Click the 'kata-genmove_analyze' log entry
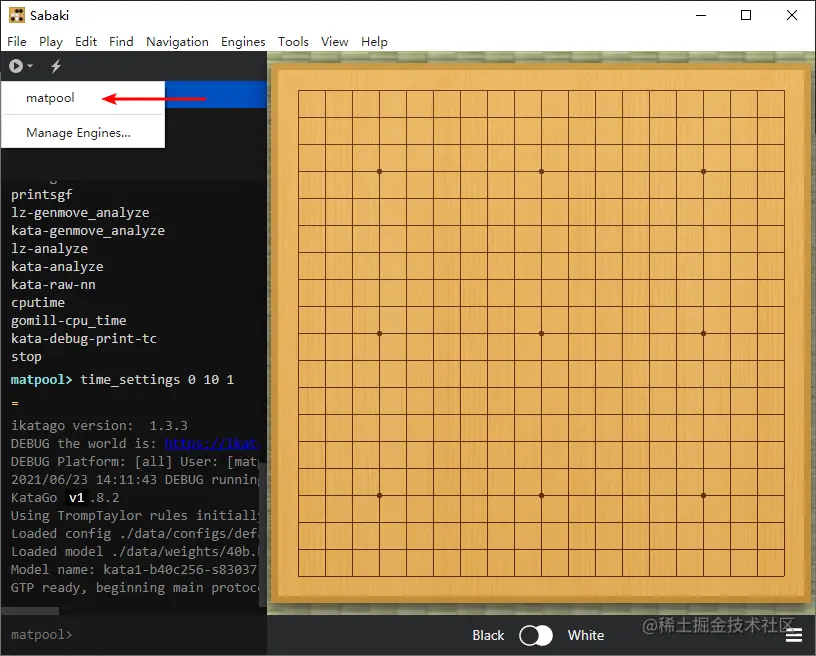 88,230
